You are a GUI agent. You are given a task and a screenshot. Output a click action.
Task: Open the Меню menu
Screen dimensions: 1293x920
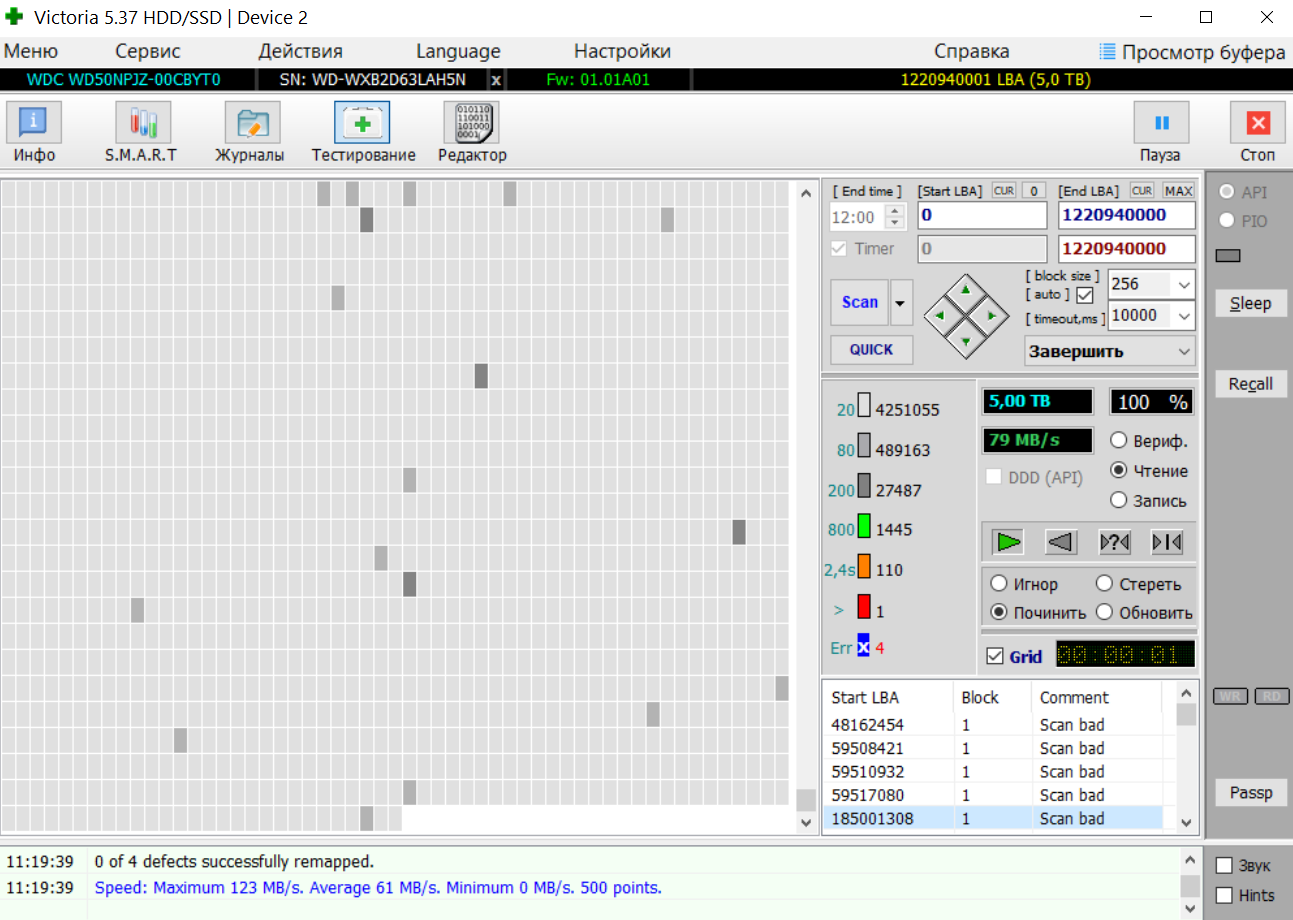31,51
